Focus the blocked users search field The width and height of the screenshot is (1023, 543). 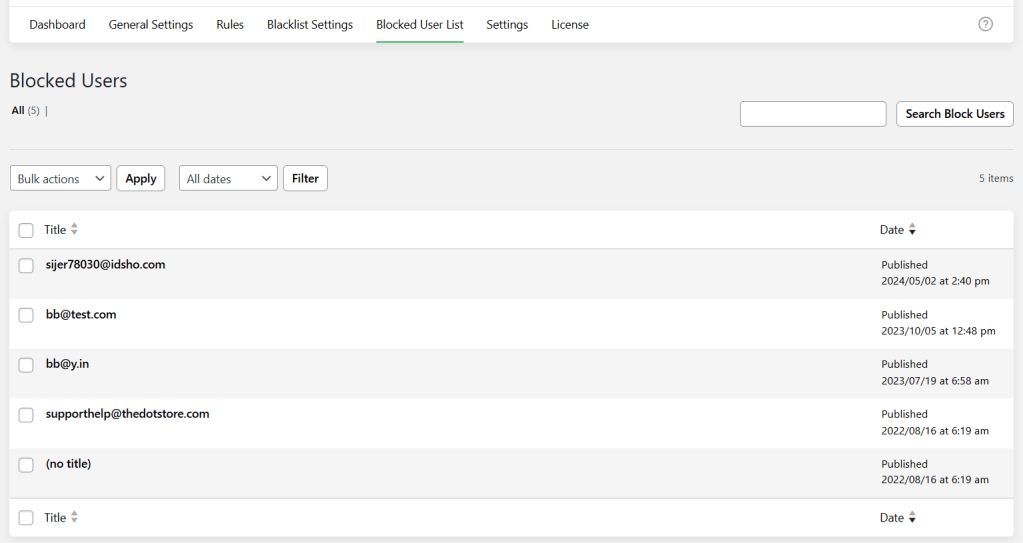pyautogui.click(x=813, y=114)
